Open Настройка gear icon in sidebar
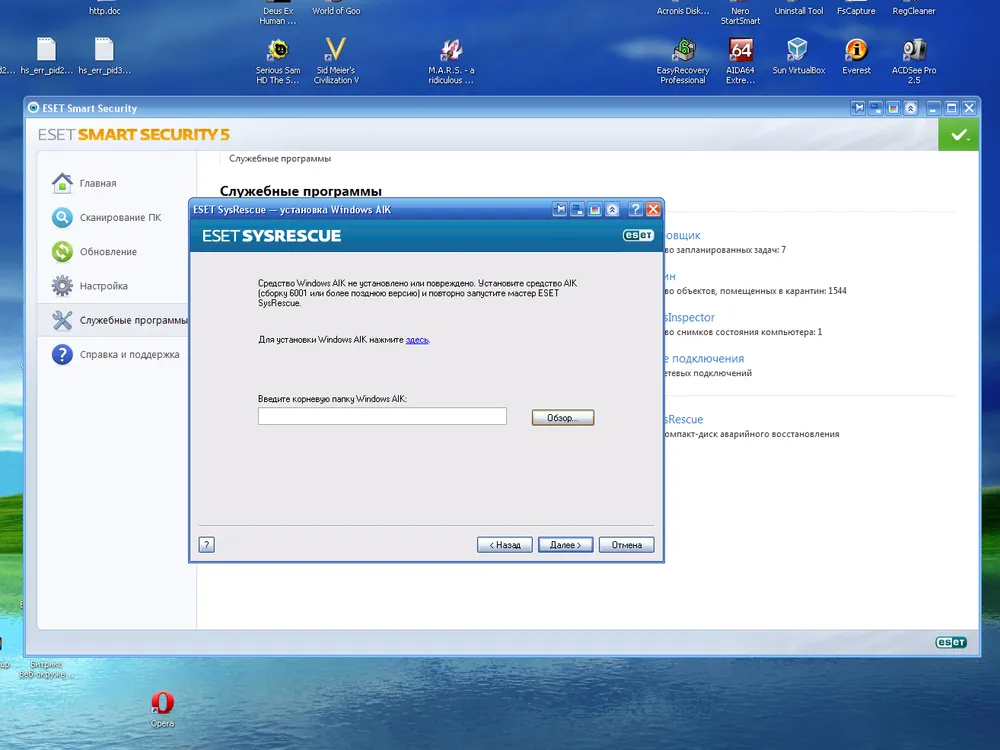The width and height of the screenshot is (1000, 750). (x=63, y=286)
